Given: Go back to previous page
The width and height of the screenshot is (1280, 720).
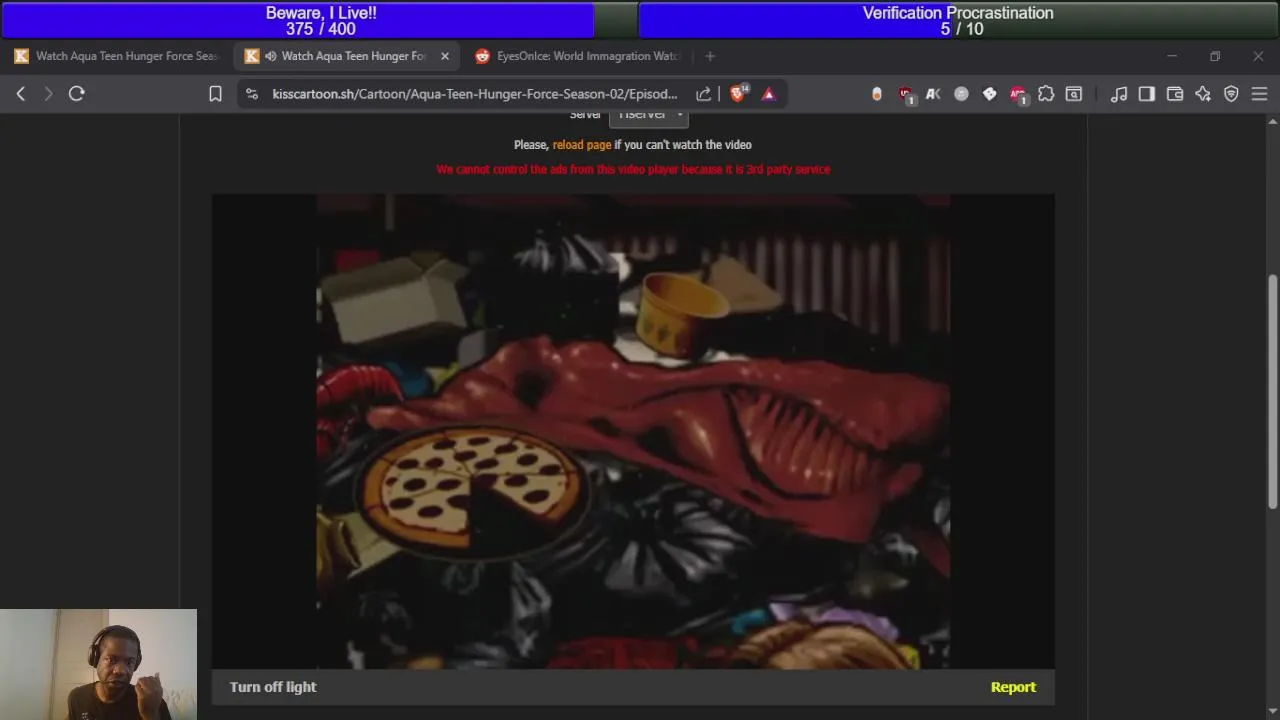Looking at the screenshot, I should tap(21, 93).
